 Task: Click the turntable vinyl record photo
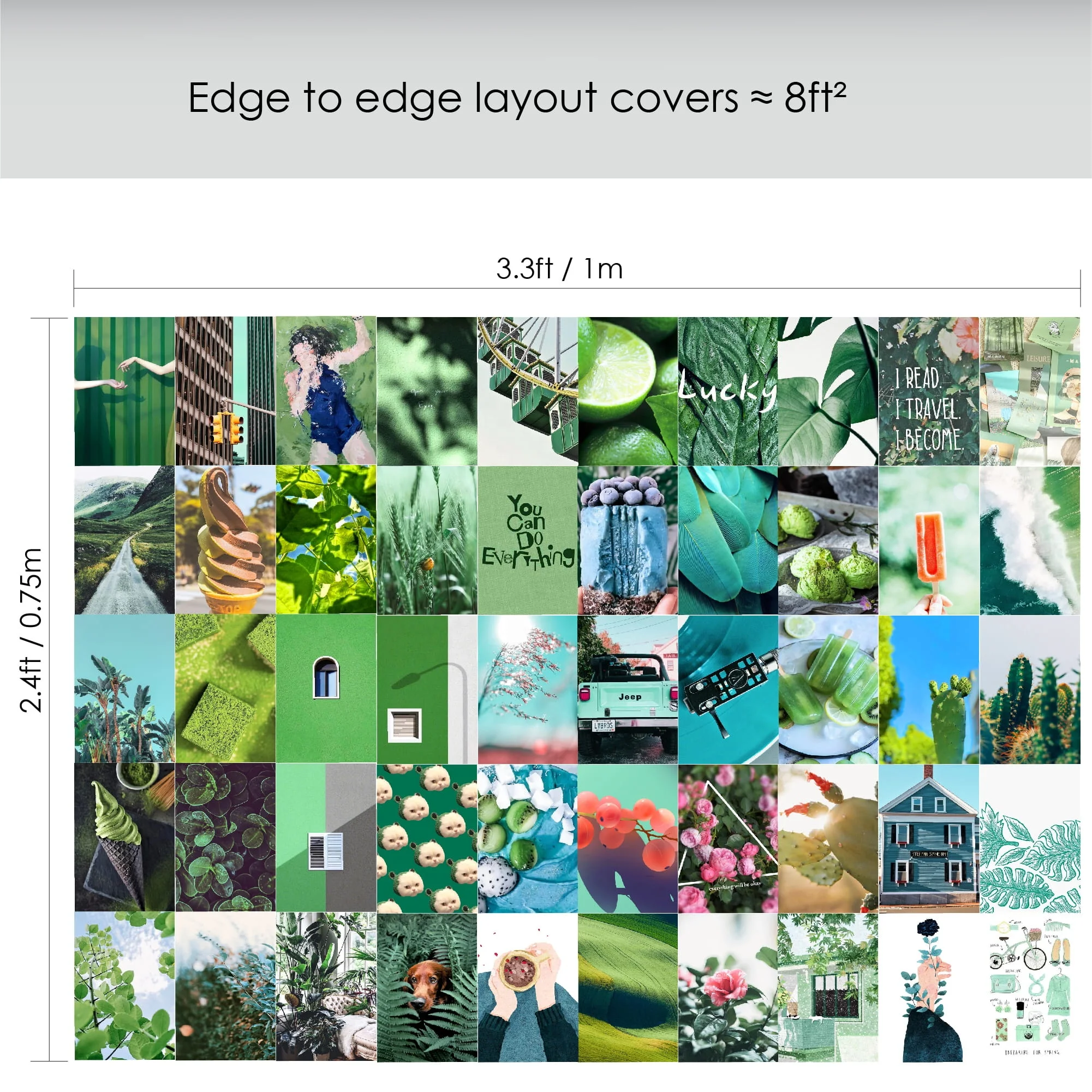pos(727,690)
